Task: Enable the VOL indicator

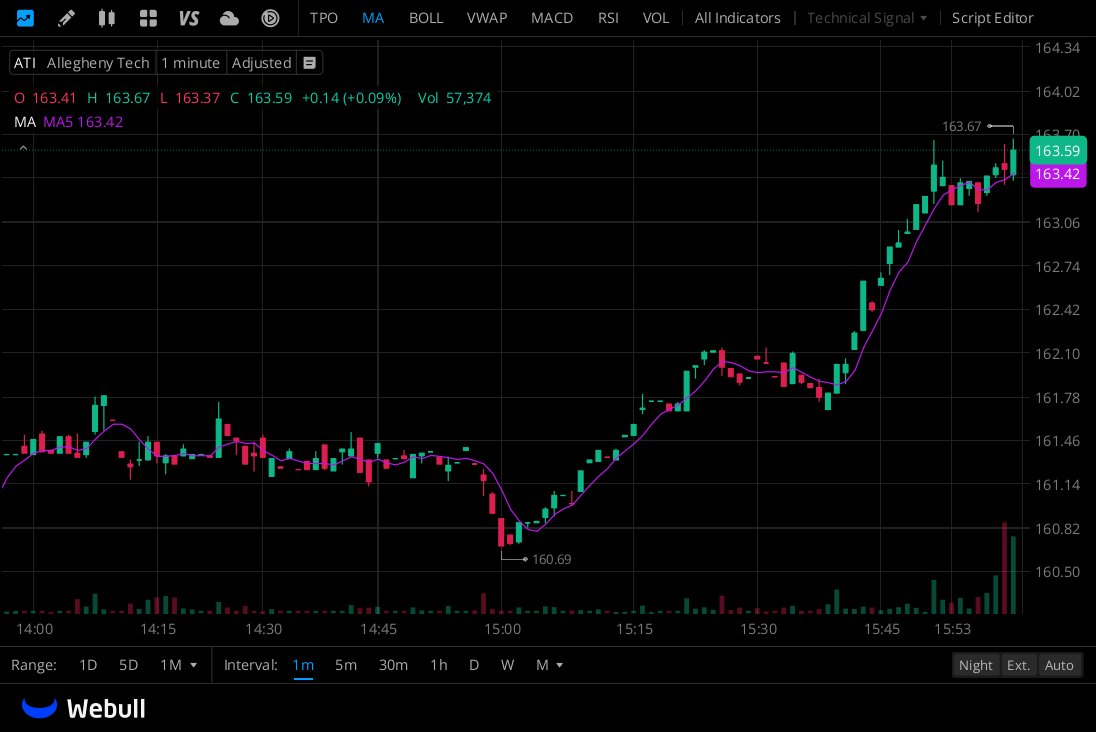Action: [656, 18]
